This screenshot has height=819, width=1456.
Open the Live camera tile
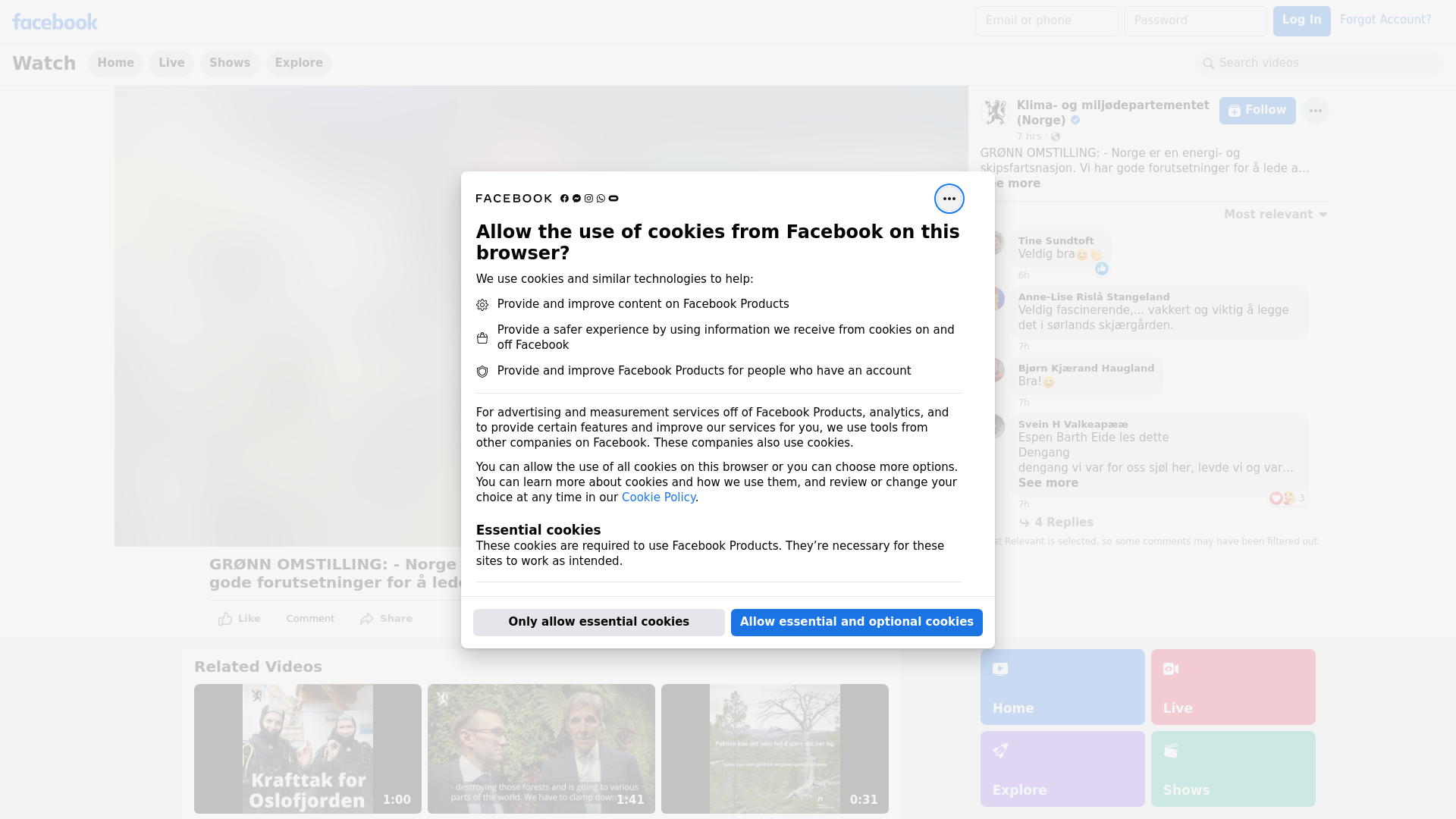click(1232, 686)
